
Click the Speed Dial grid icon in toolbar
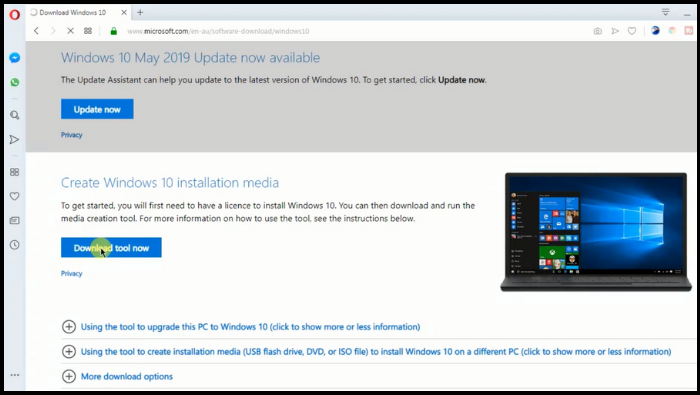88,31
